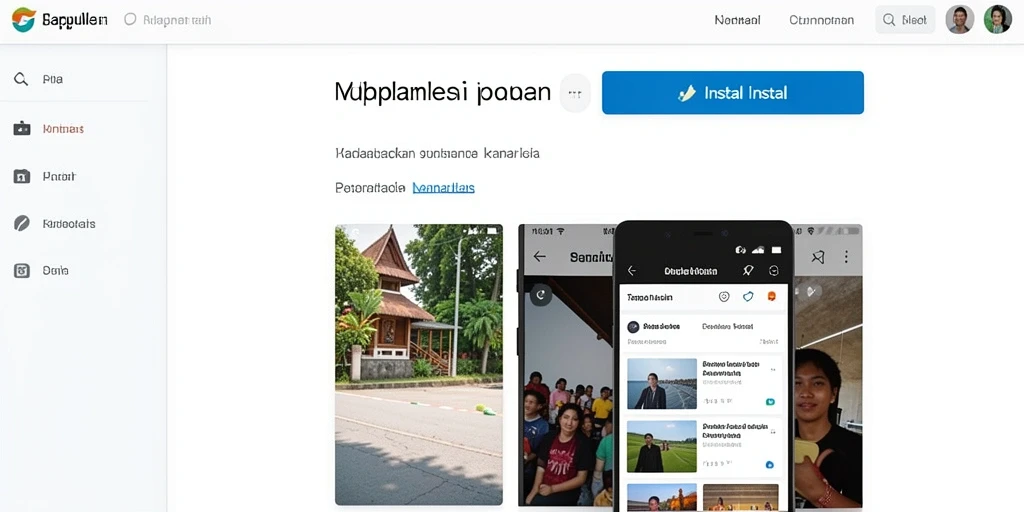Open the phone card with the green field photo
This screenshot has width=1024, height=512.
click(x=703, y=446)
